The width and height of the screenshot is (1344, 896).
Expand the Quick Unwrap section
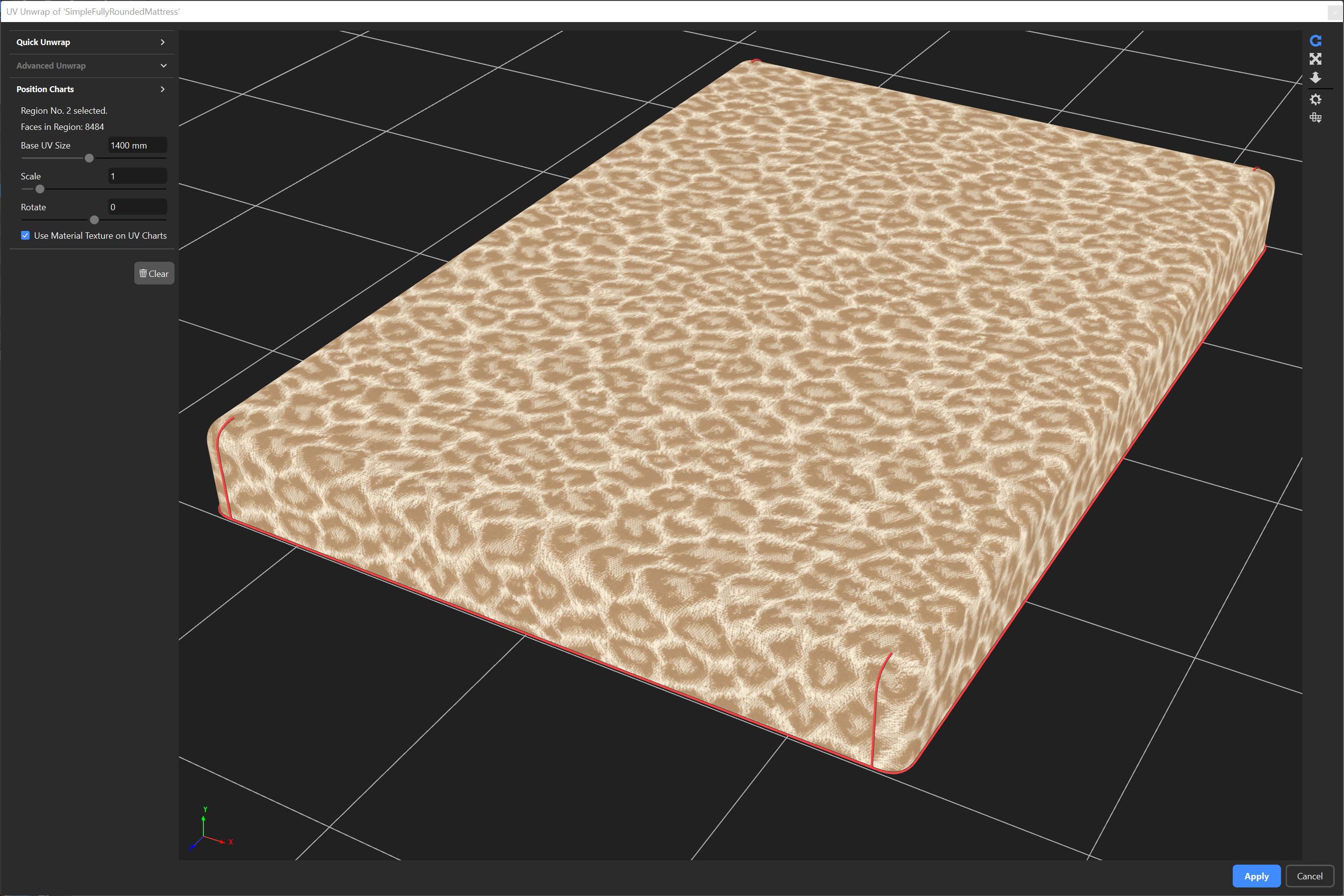[92, 42]
